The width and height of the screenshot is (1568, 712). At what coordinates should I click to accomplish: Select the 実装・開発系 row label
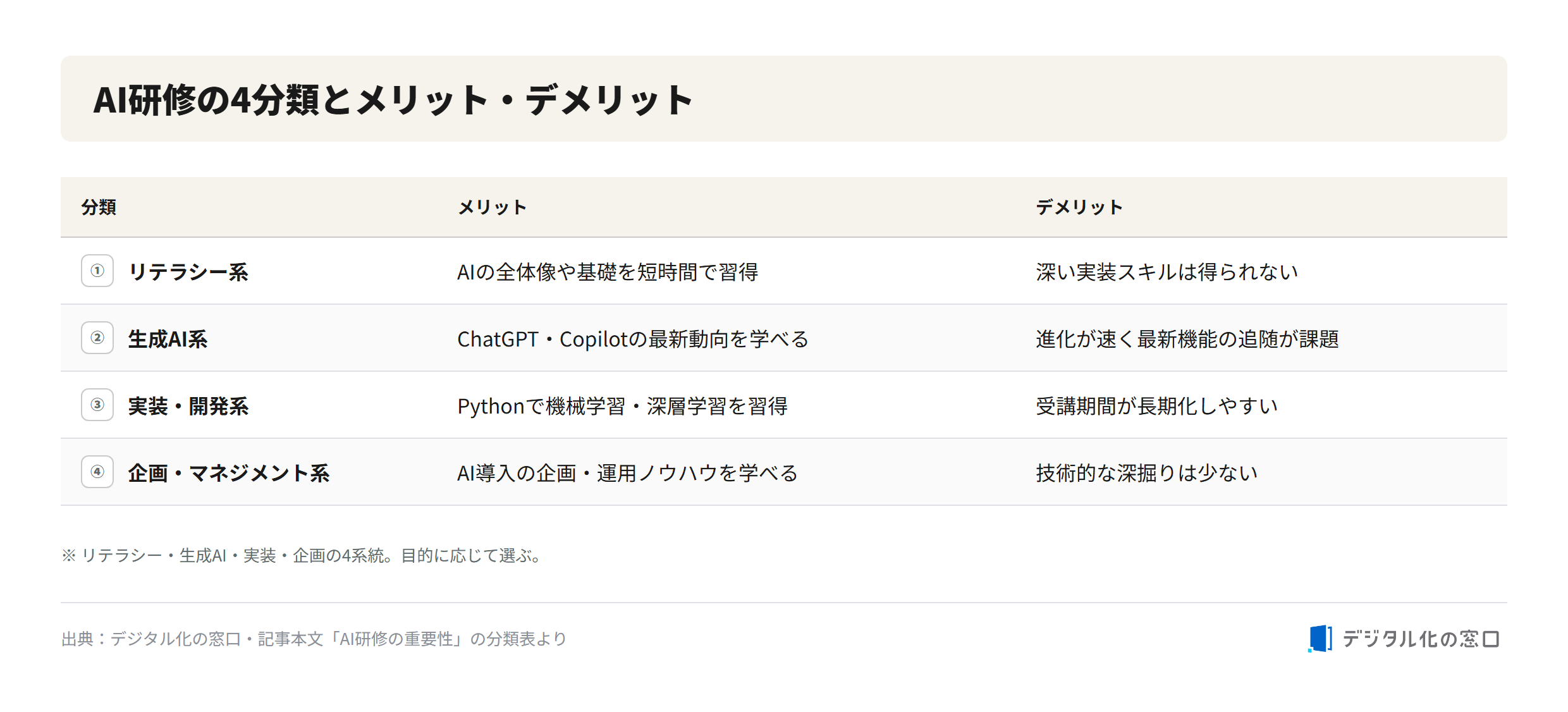pos(188,406)
